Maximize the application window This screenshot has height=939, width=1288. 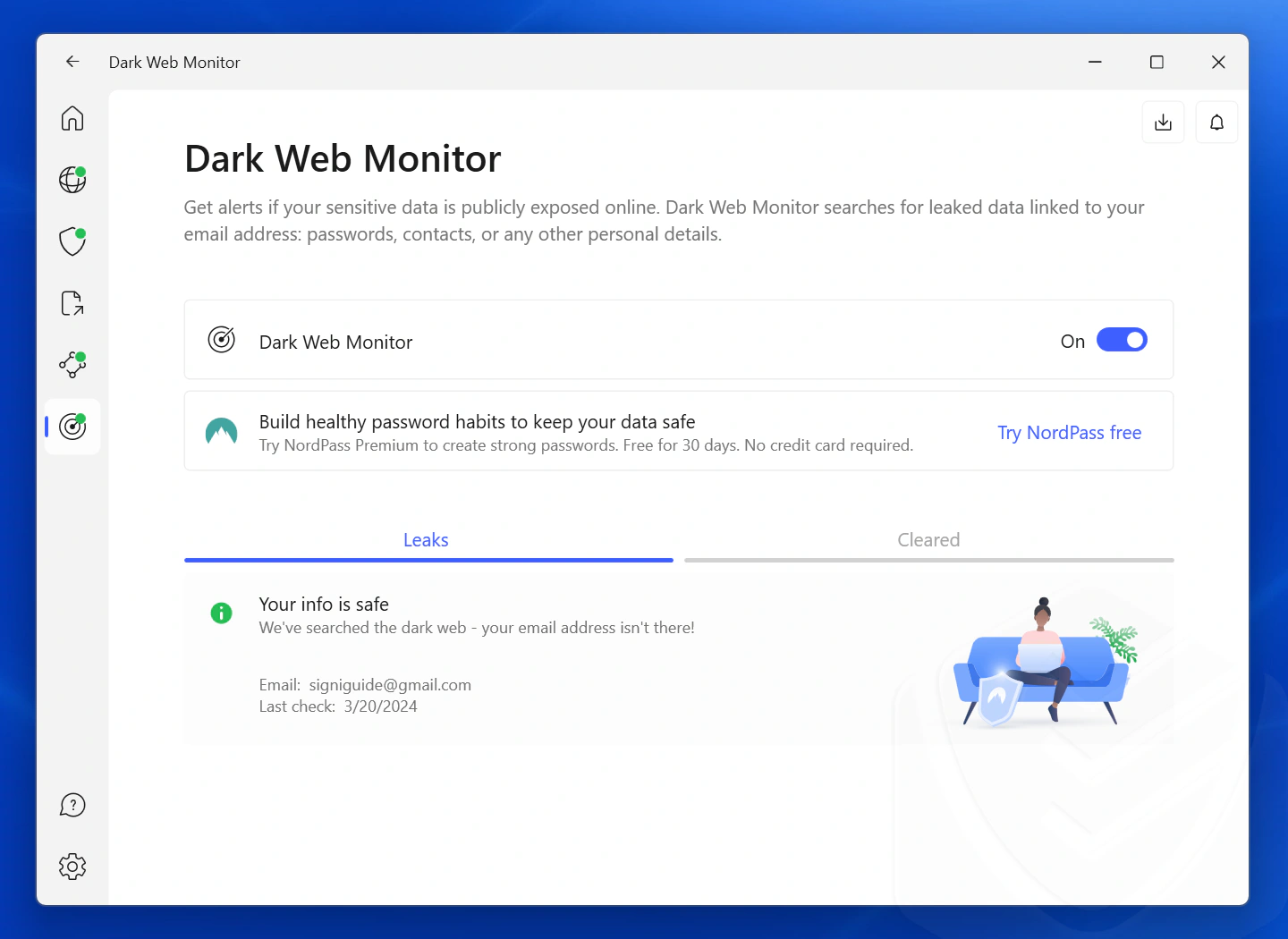coord(1157,62)
